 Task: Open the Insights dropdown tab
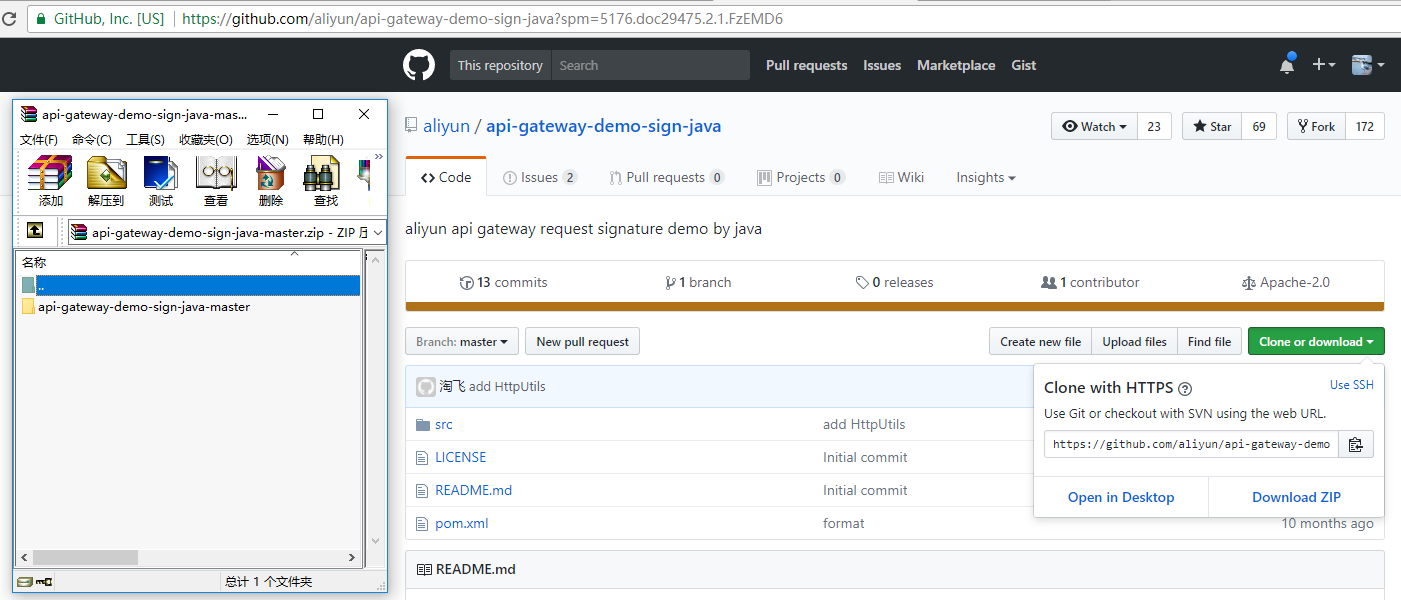click(x=985, y=177)
